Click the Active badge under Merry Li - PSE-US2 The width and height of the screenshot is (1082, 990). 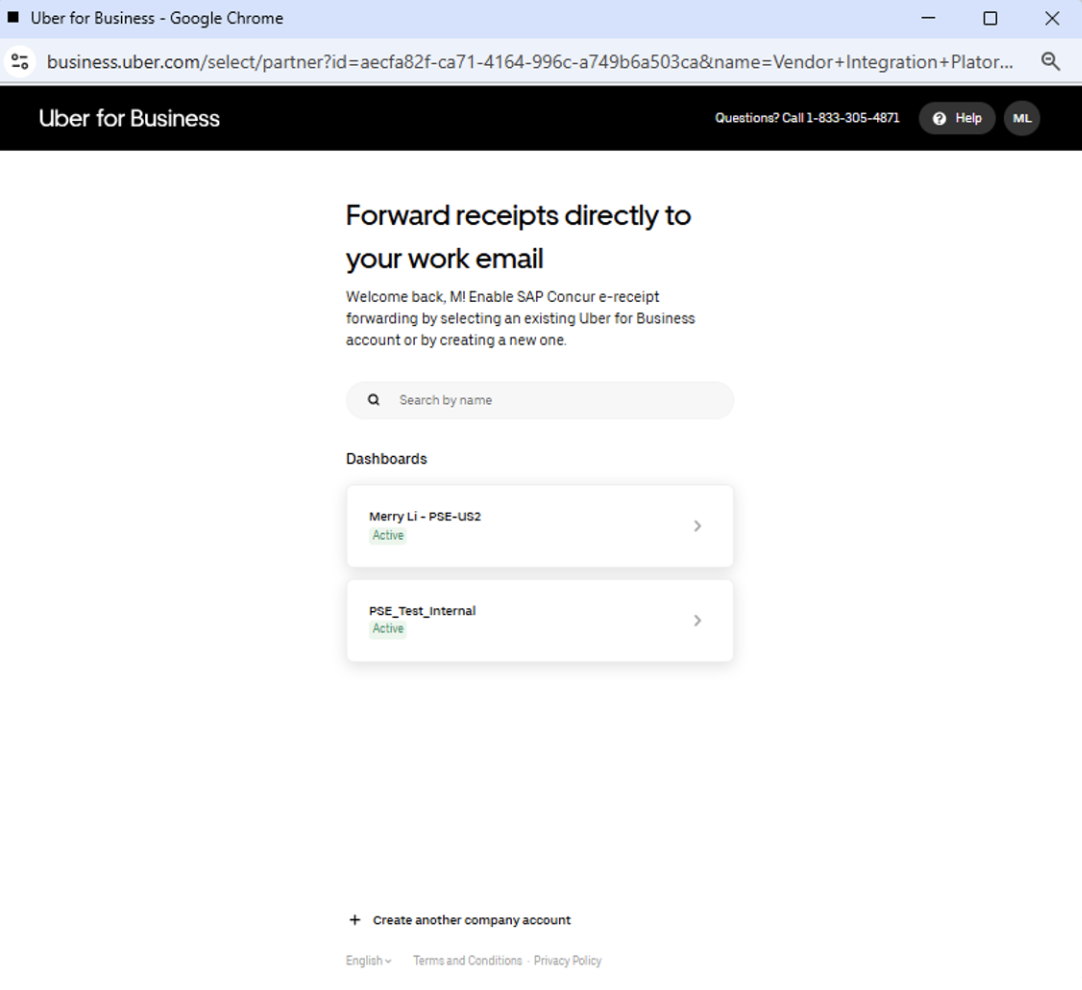[x=388, y=535]
